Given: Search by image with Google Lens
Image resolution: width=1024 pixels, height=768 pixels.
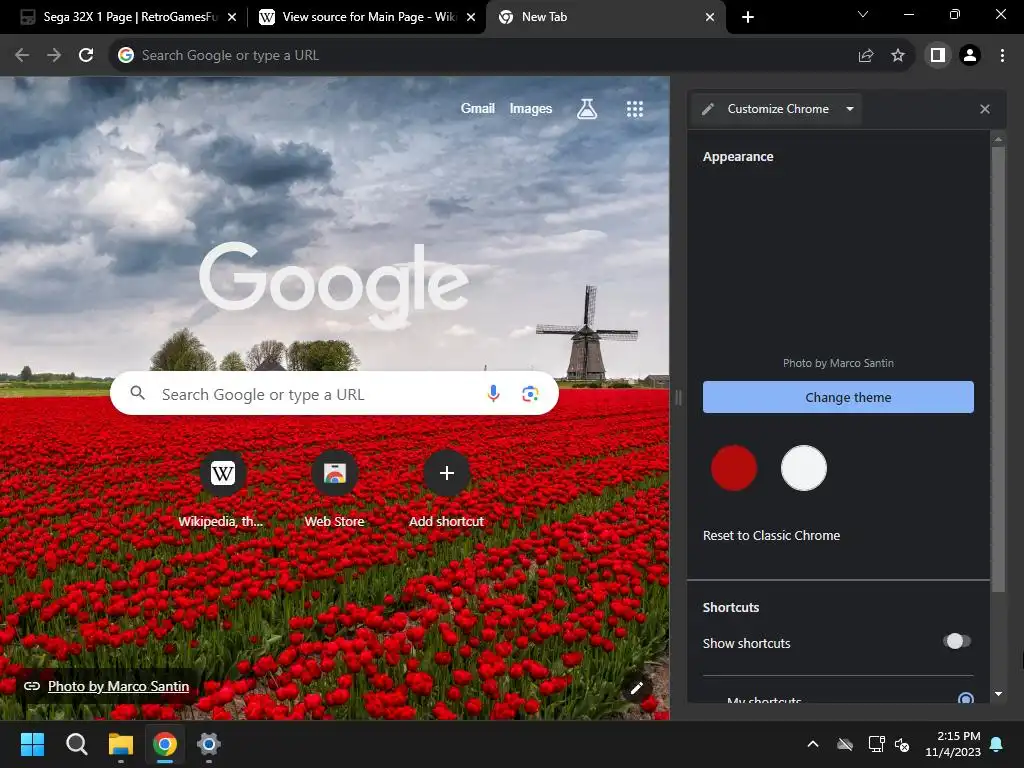Looking at the screenshot, I should click(x=530, y=393).
